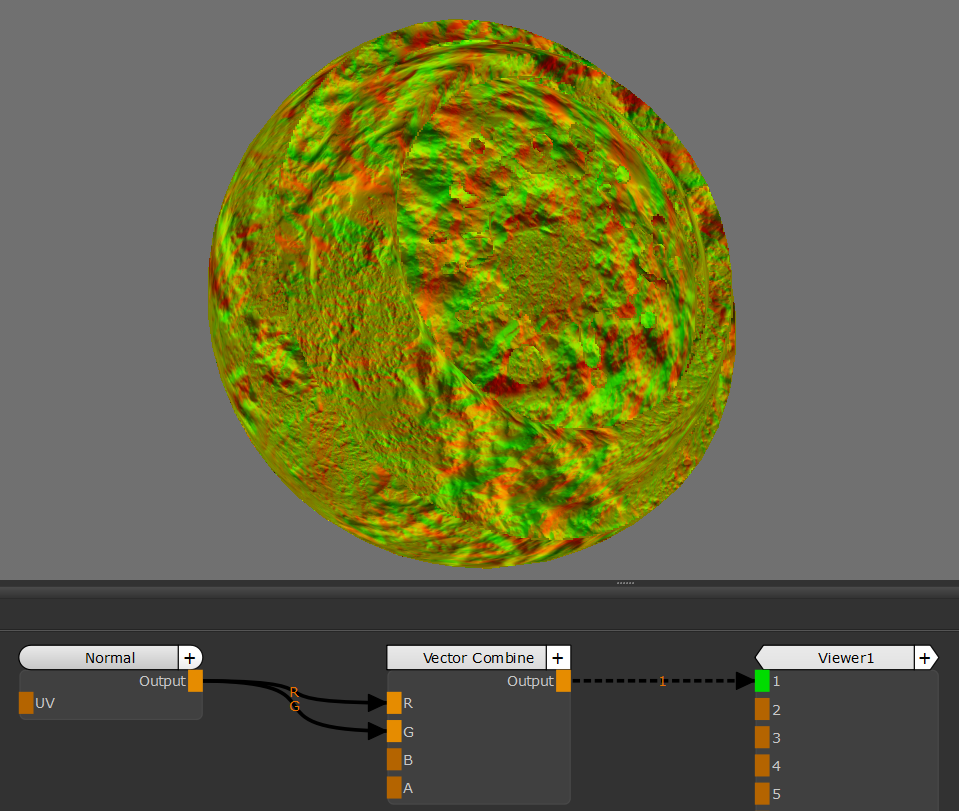Expand the Vector Combine node plus button

pyautogui.click(x=558, y=657)
